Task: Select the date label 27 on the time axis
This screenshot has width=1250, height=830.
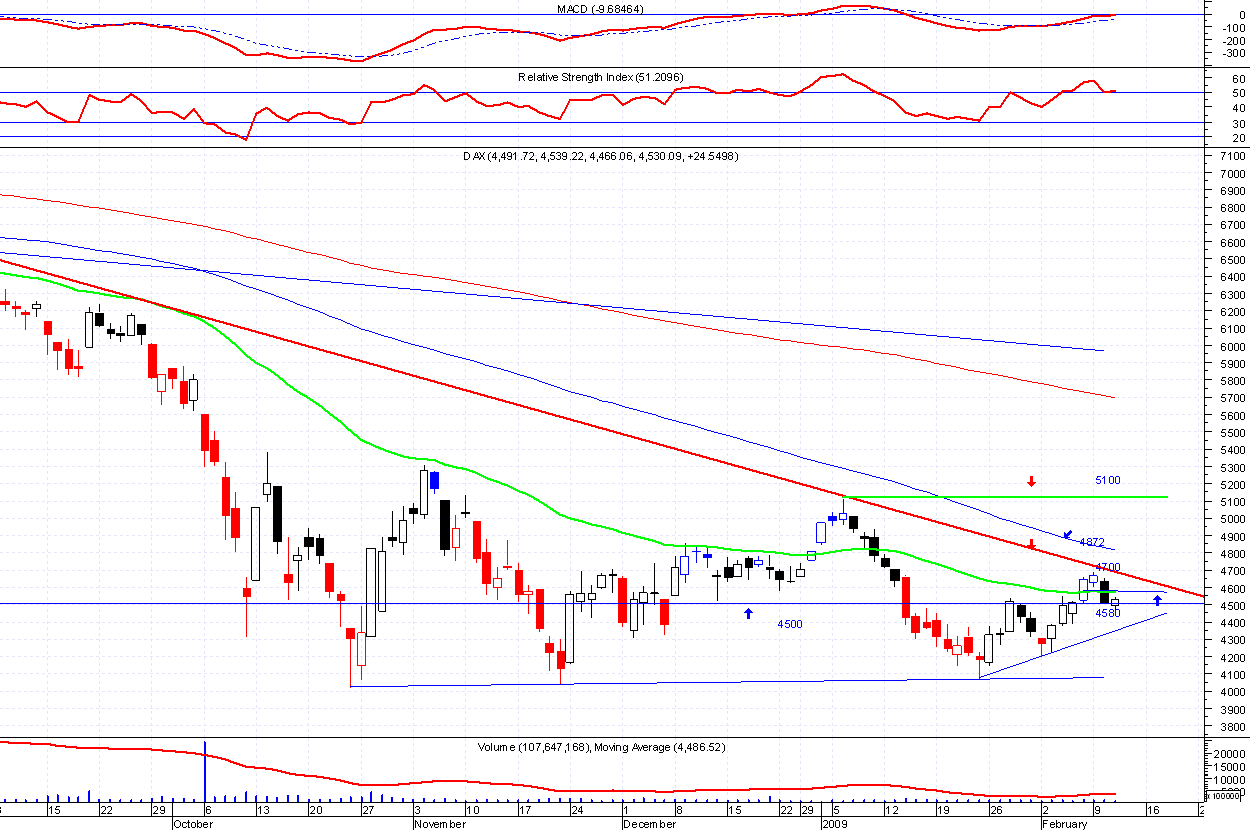Action: [x=368, y=810]
